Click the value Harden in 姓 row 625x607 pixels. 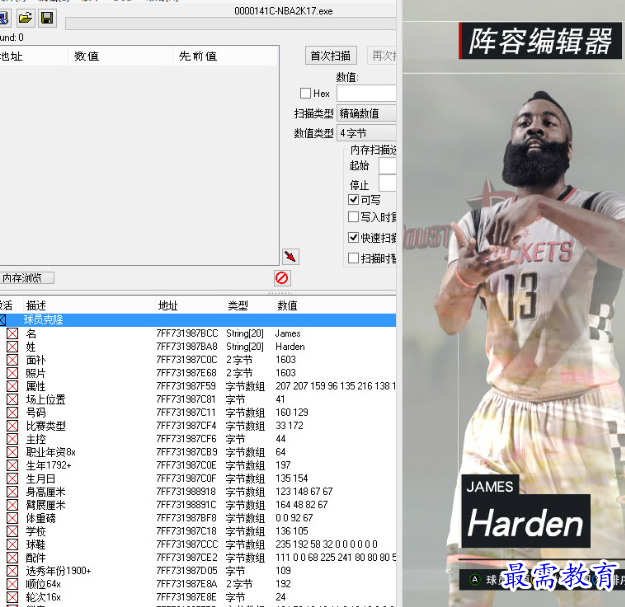pyautogui.click(x=290, y=347)
